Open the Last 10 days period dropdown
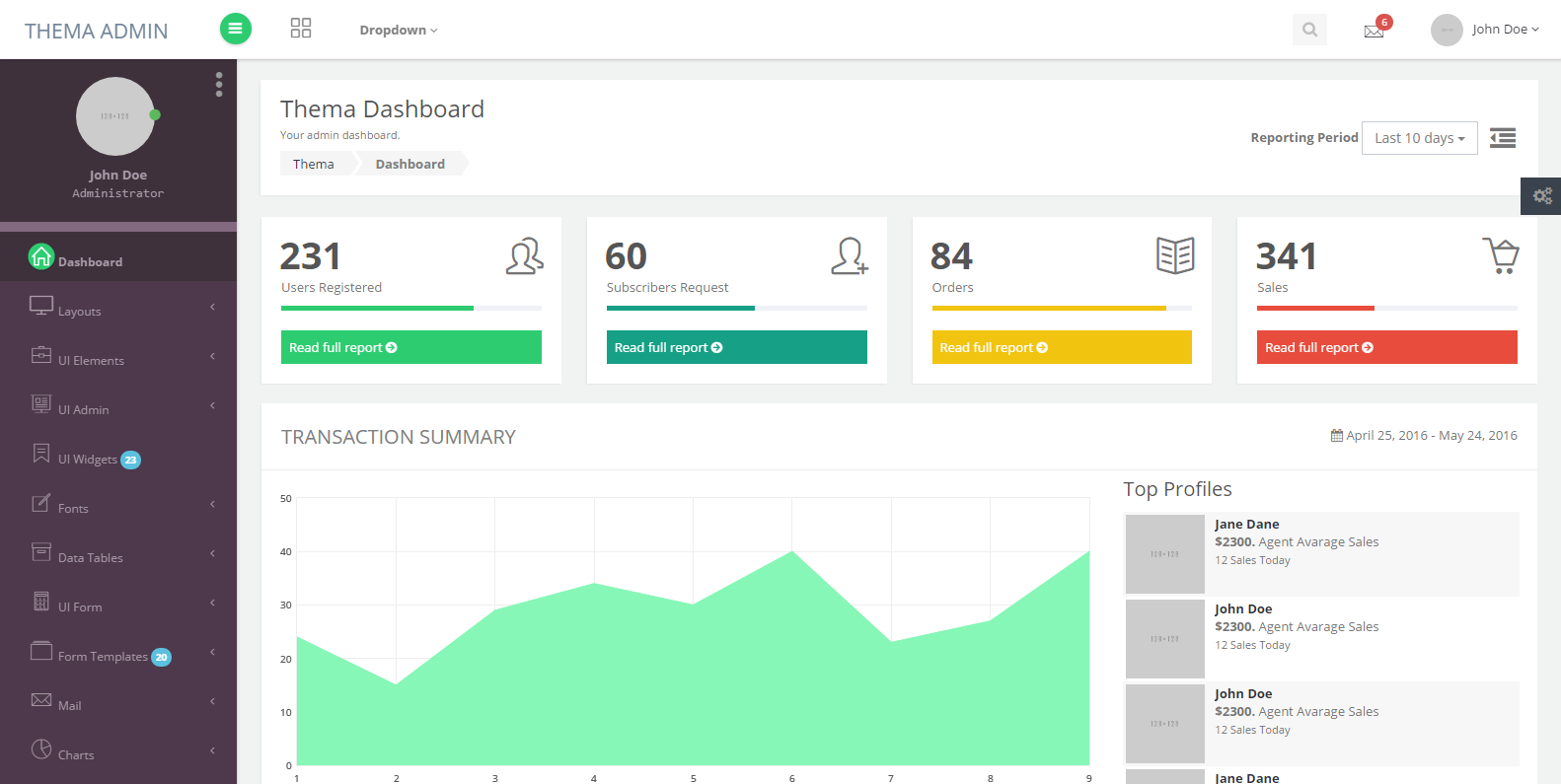 [1418, 138]
